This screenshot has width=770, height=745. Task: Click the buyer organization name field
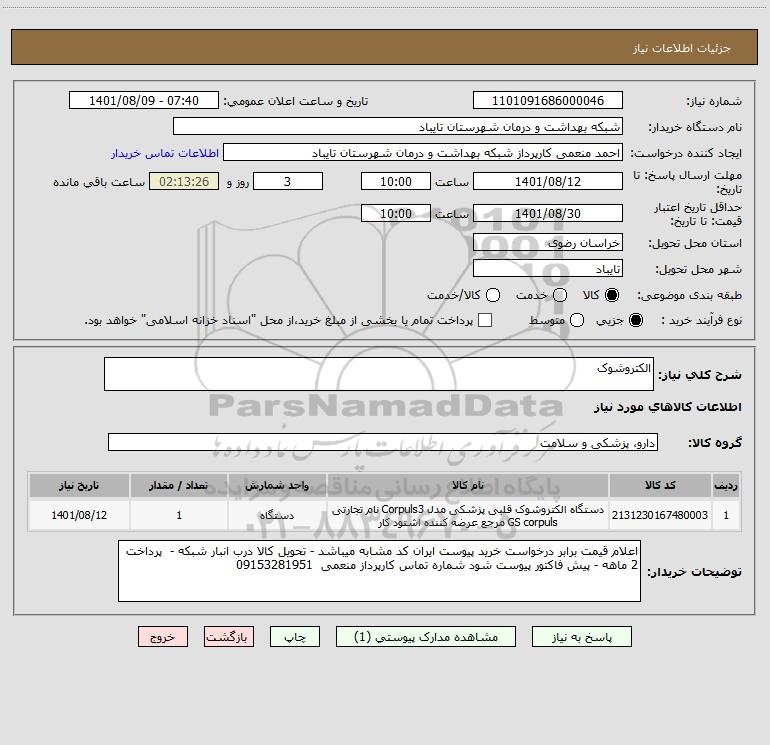[x=398, y=127]
